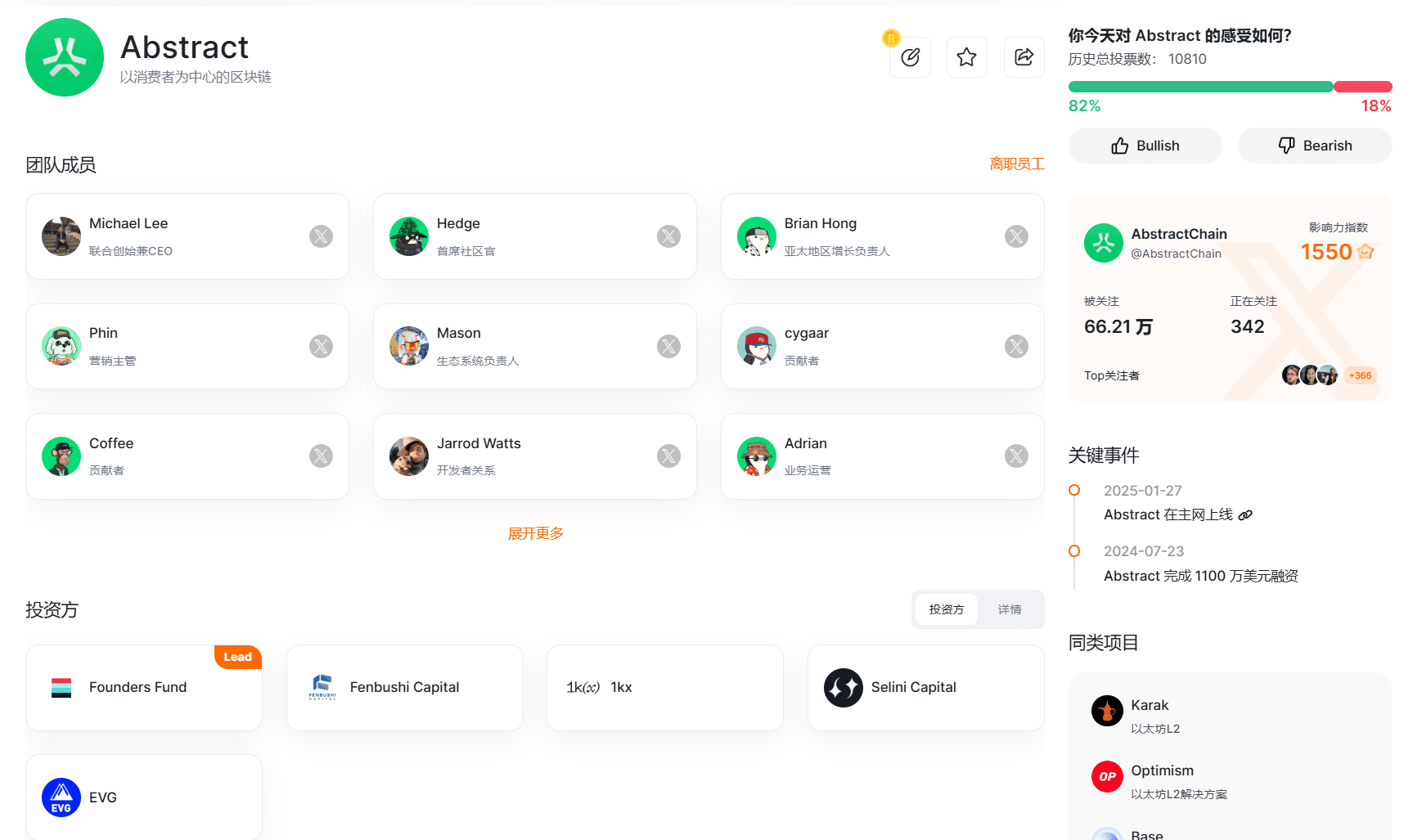
Task: Open Hedge's X profile icon
Action: 668,236
